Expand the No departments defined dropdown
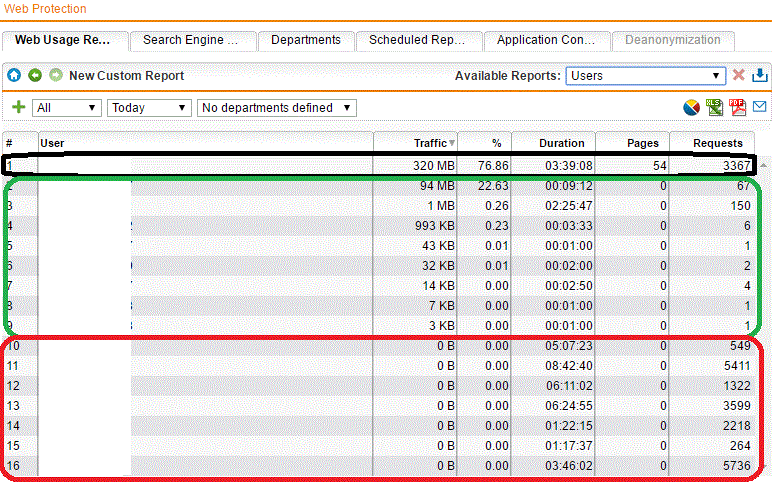Screen dimensions: 772x488 coord(277,108)
